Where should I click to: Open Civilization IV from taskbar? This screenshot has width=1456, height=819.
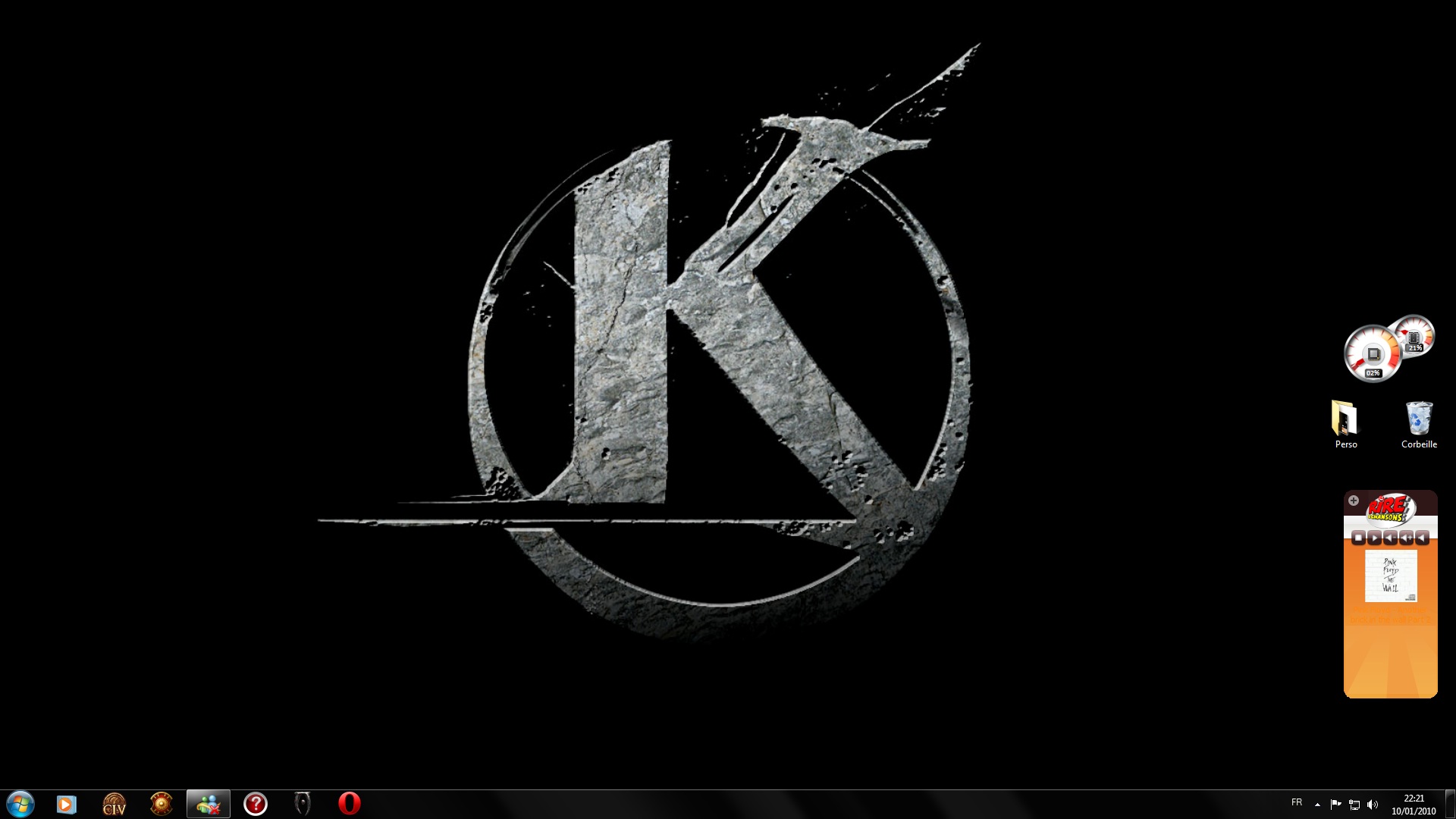click(x=114, y=804)
